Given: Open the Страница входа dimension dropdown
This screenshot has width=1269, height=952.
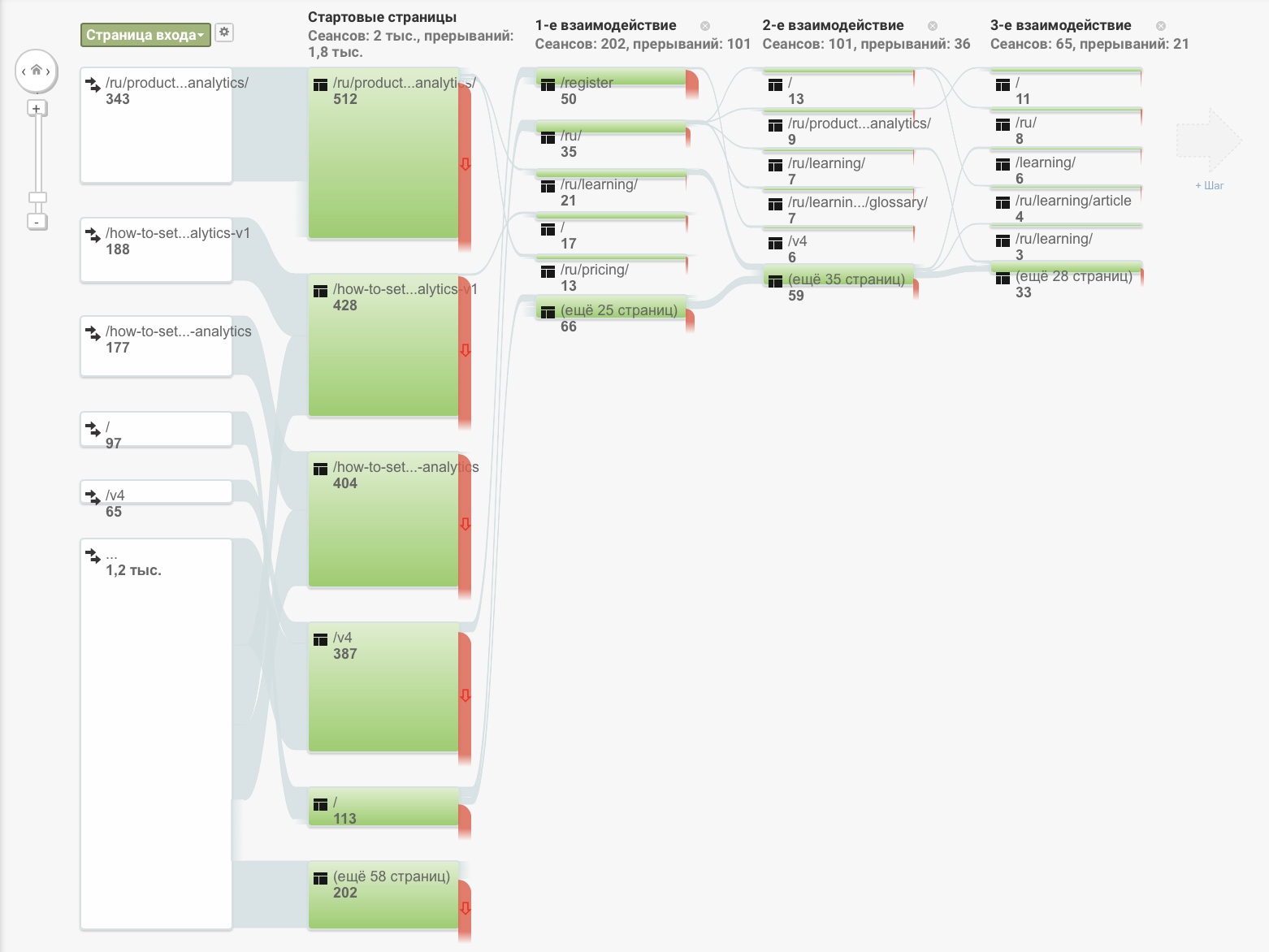Looking at the screenshot, I should pyautogui.click(x=145, y=35).
